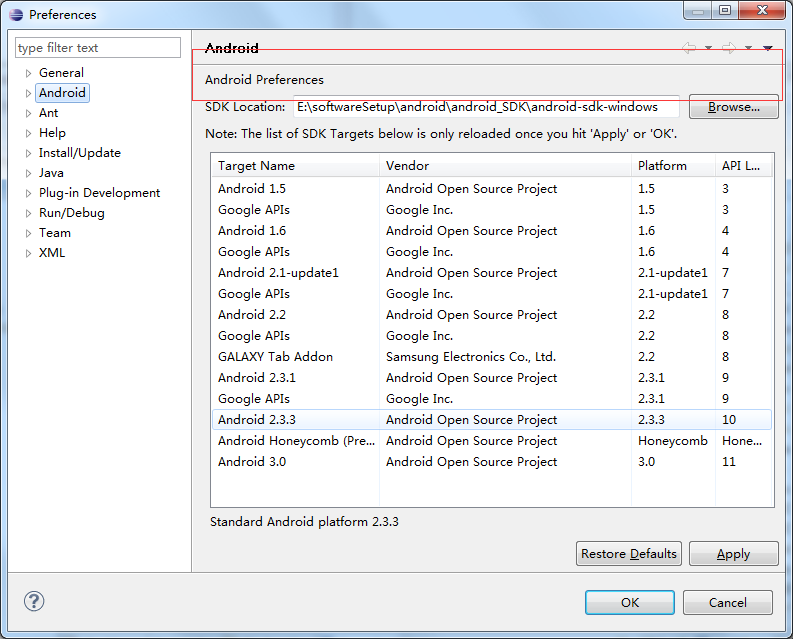Select the General preferences category
Viewport: 793px width, 639px height.
tap(61, 73)
